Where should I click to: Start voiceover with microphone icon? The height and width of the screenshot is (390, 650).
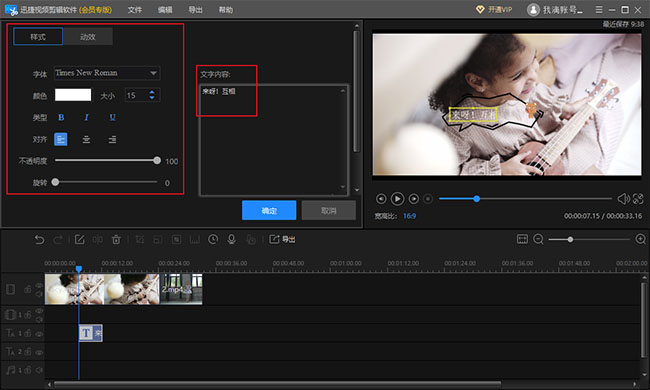point(231,240)
